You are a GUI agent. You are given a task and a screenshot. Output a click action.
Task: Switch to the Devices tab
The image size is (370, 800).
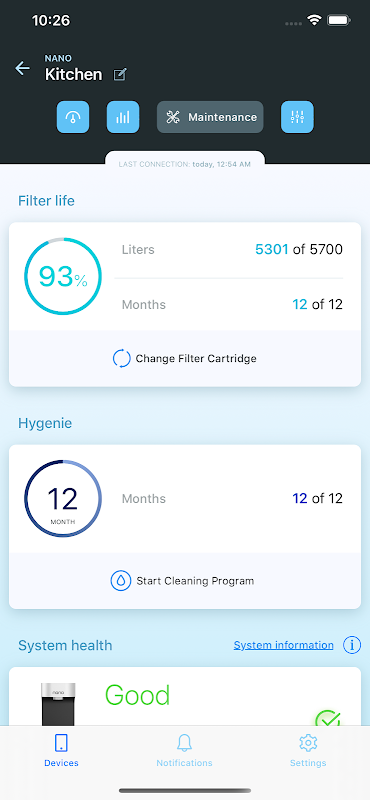(x=61, y=751)
